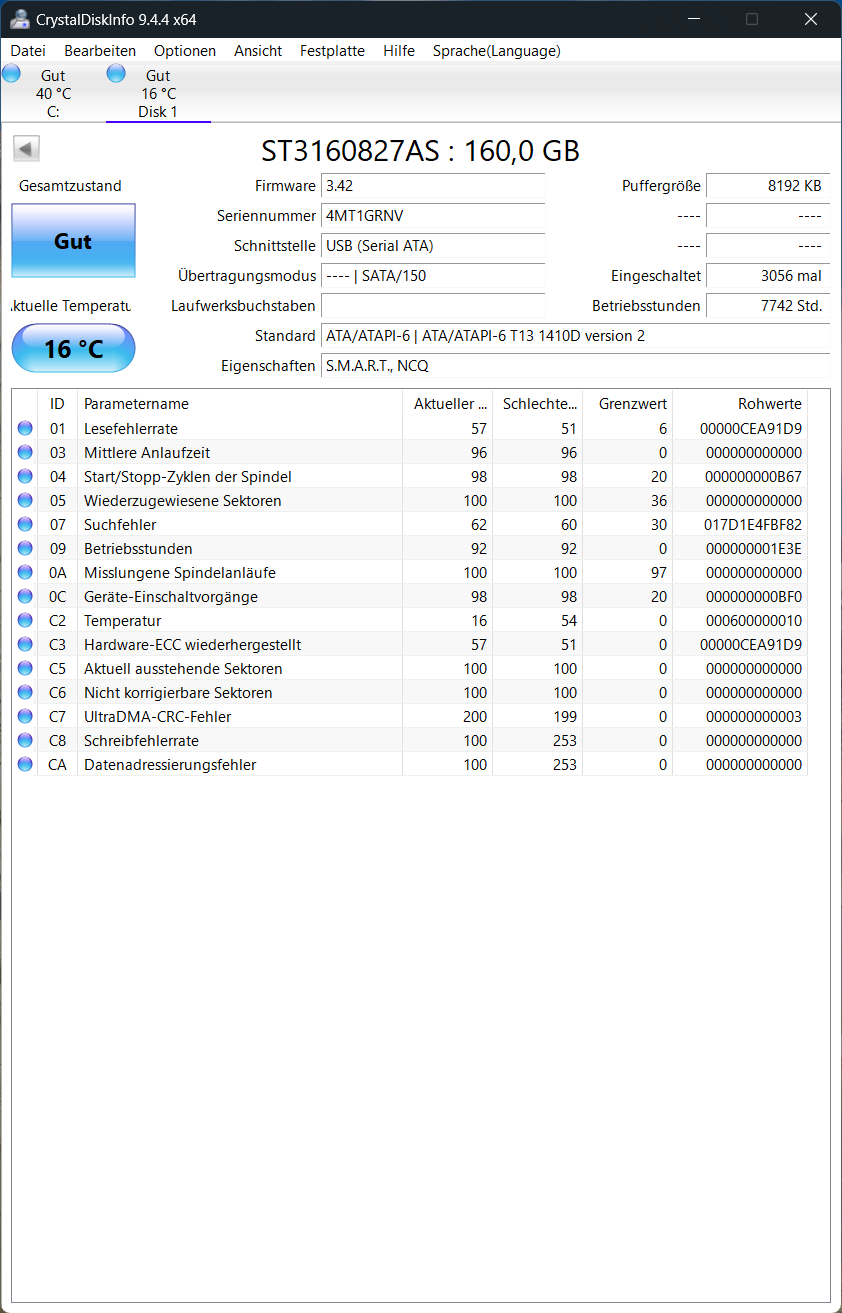Click status orb for Aktuell ausstehende Sektoren row
This screenshot has width=842, height=1313.
tap(25, 669)
